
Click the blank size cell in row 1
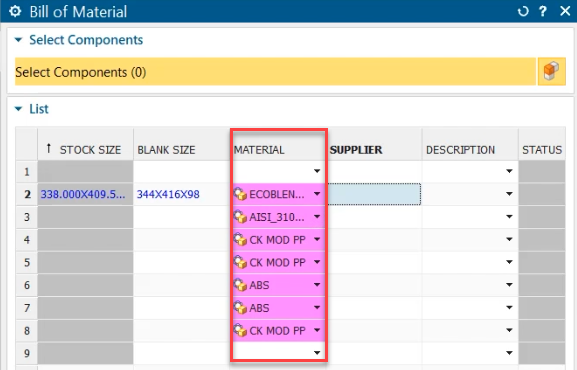pos(181,172)
